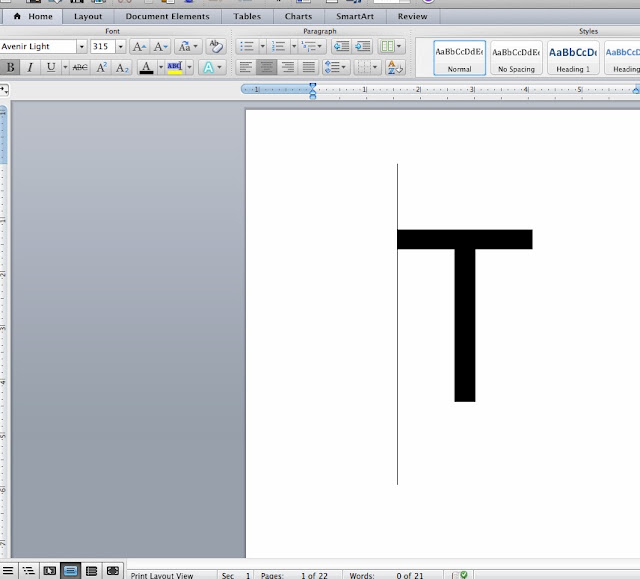Click the Print Layout View status text
This screenshot has height=579, width=640.
click(x=162, y=575)
